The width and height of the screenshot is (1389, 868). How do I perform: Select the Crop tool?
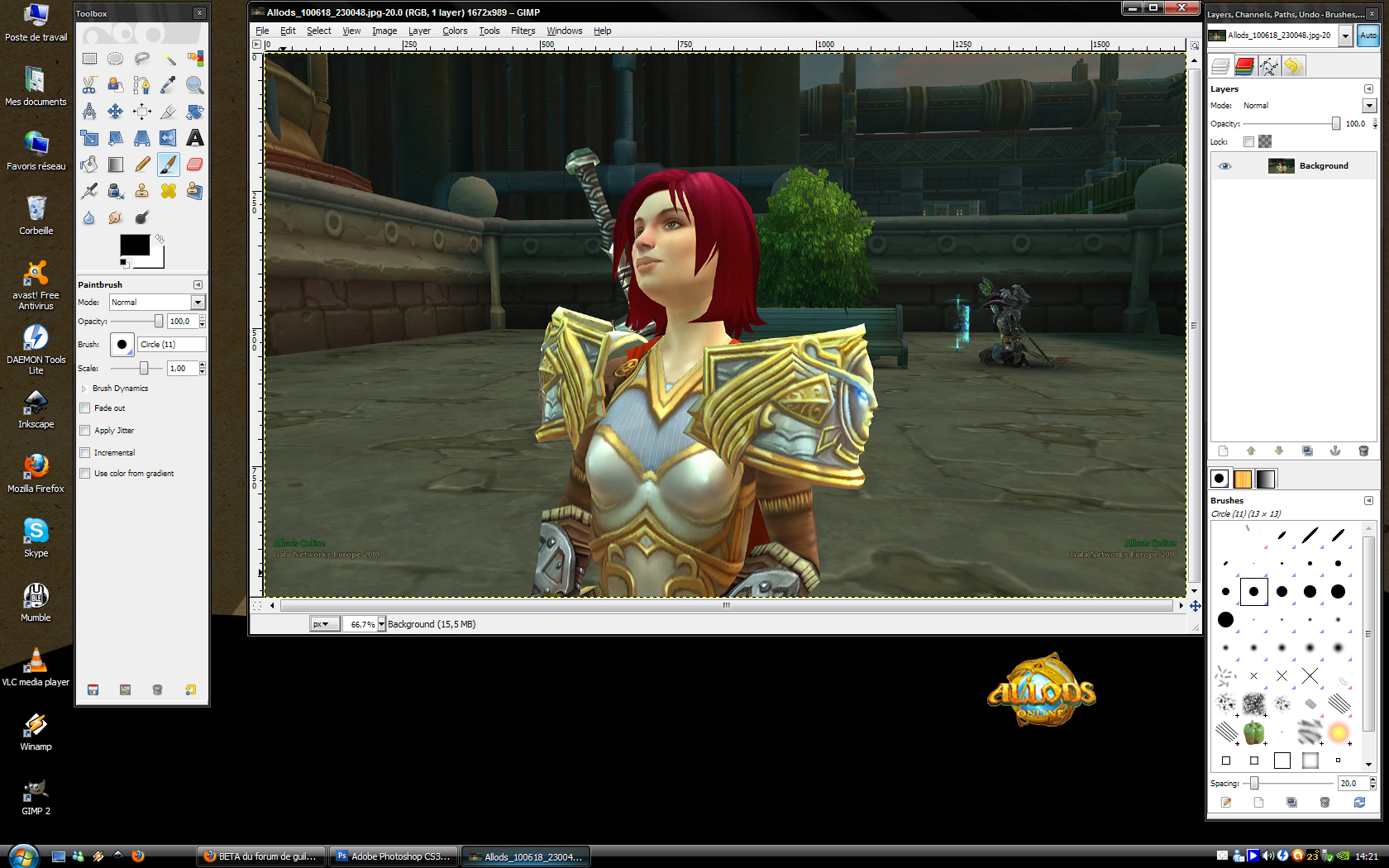[169, 112]
